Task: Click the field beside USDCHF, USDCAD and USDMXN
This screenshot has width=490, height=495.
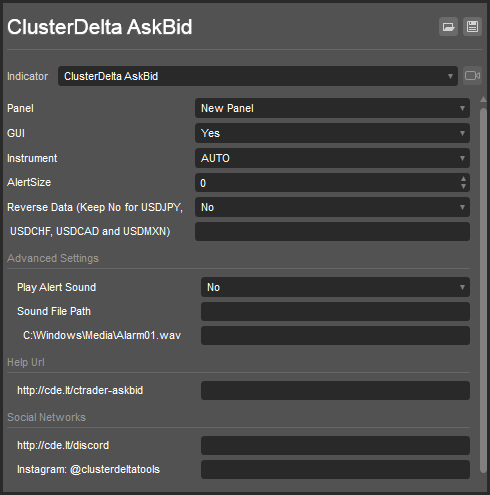Action: pyautogui.click(x=332, y=231)
